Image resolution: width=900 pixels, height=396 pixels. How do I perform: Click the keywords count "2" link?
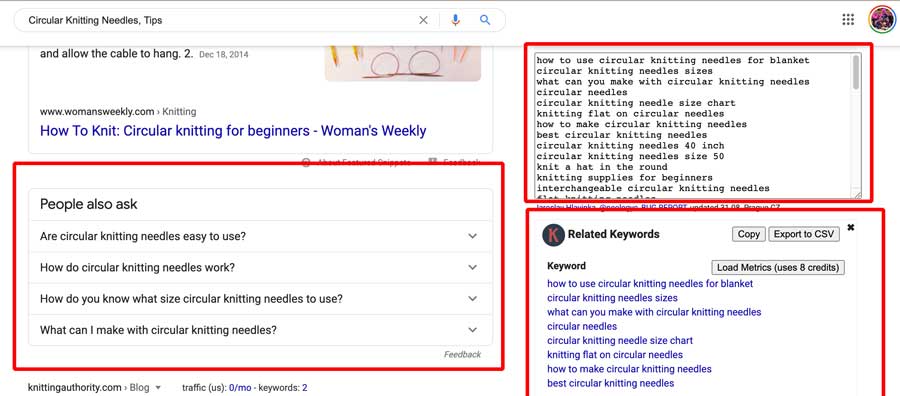click(x=305, y=388)
